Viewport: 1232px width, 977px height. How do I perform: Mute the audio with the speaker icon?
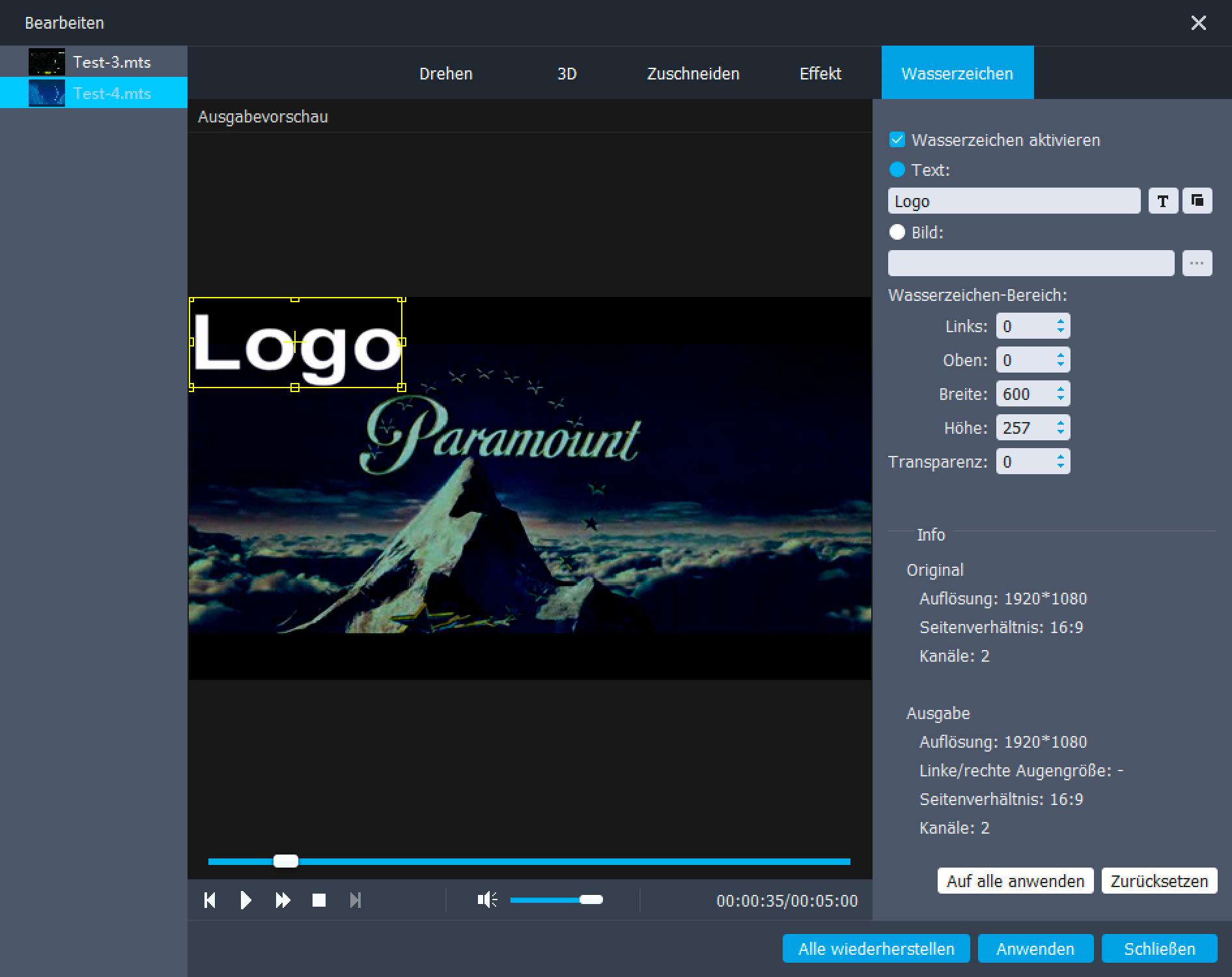click(488, 899)
